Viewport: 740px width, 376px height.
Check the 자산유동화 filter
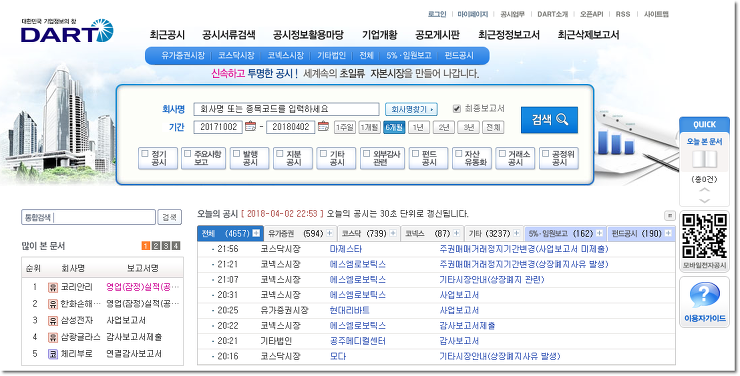coord(459,154)
